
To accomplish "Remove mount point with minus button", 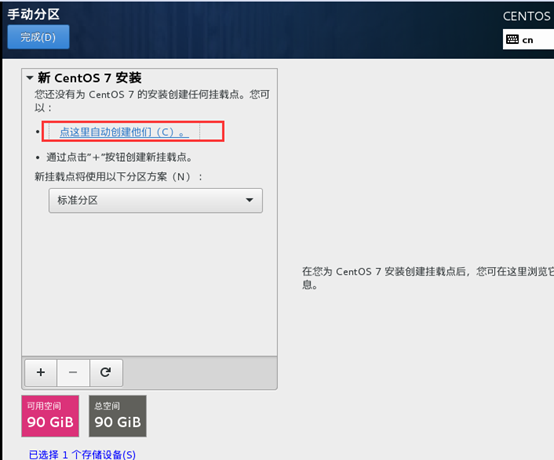I will click(x=73, y=372).
